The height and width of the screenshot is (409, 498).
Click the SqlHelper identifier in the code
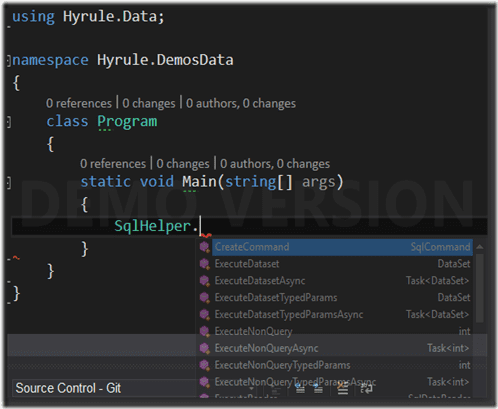tap(153, 226)
